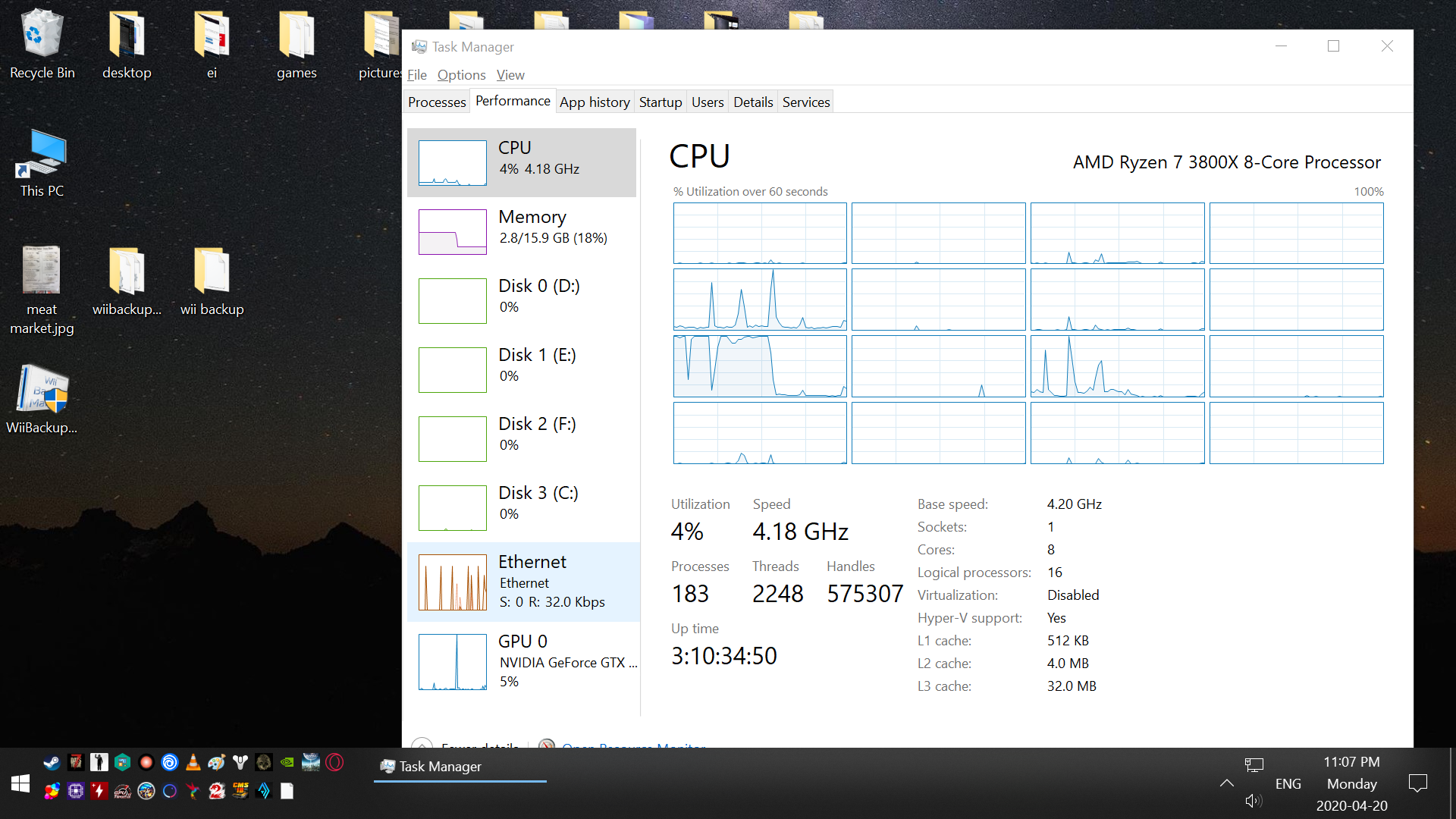
Task: Open Opera browser from taskbar
Action: coord(334,762)
